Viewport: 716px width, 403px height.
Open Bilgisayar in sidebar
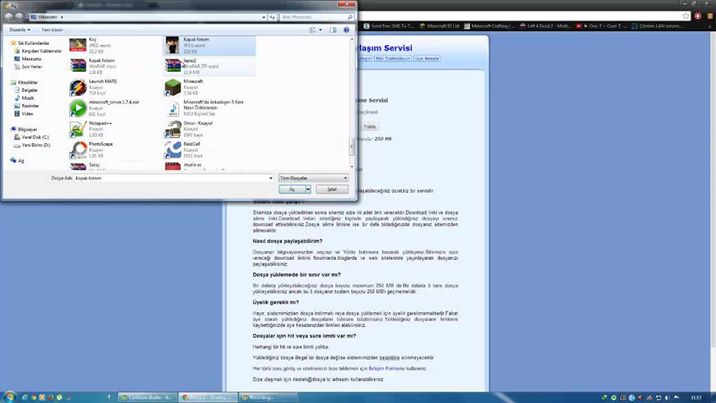pos(24,129)
